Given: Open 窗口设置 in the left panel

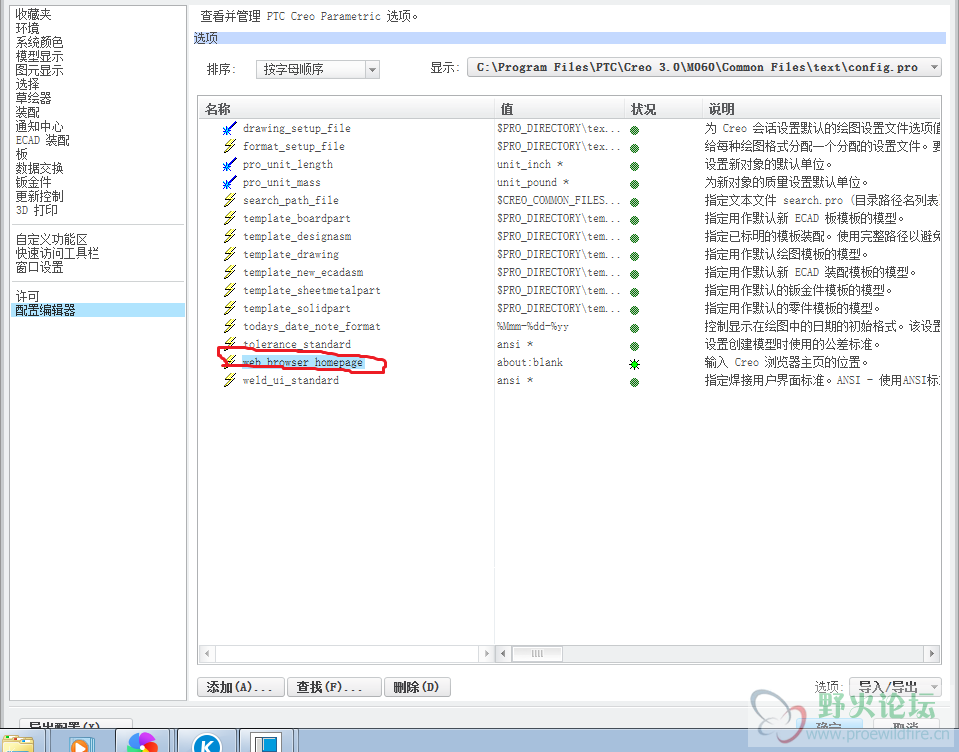Looking at the screenshot, I should click(40, 267).
